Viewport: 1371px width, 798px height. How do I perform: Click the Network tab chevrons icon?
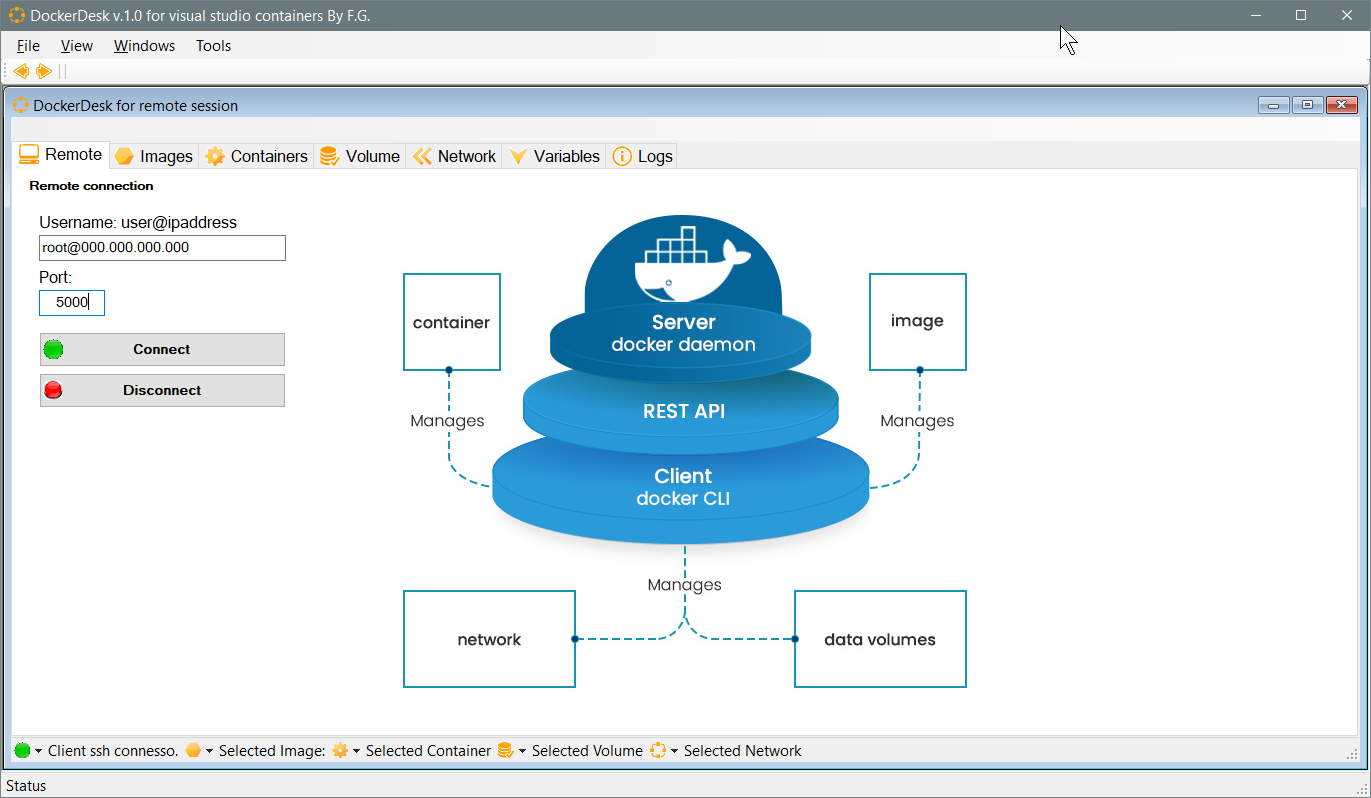(x=424, y=156)
